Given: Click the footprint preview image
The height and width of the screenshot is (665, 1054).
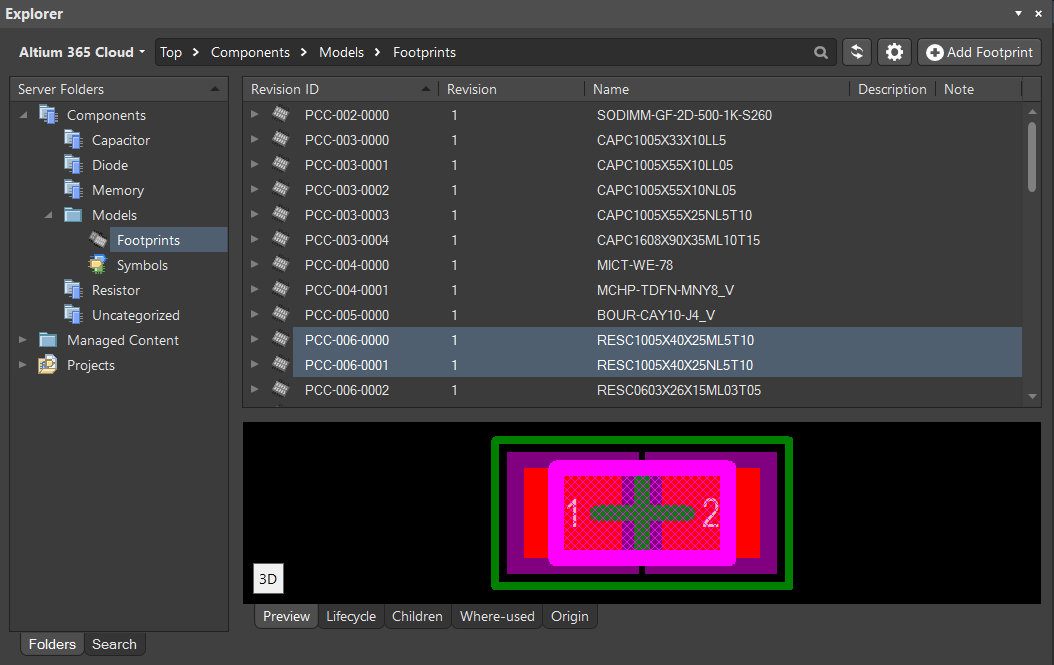Looking at the screenshot, I should point(642,513).
